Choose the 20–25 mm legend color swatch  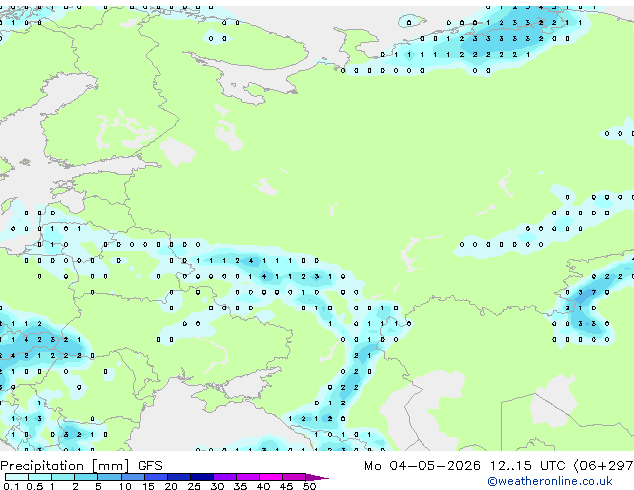178,477
